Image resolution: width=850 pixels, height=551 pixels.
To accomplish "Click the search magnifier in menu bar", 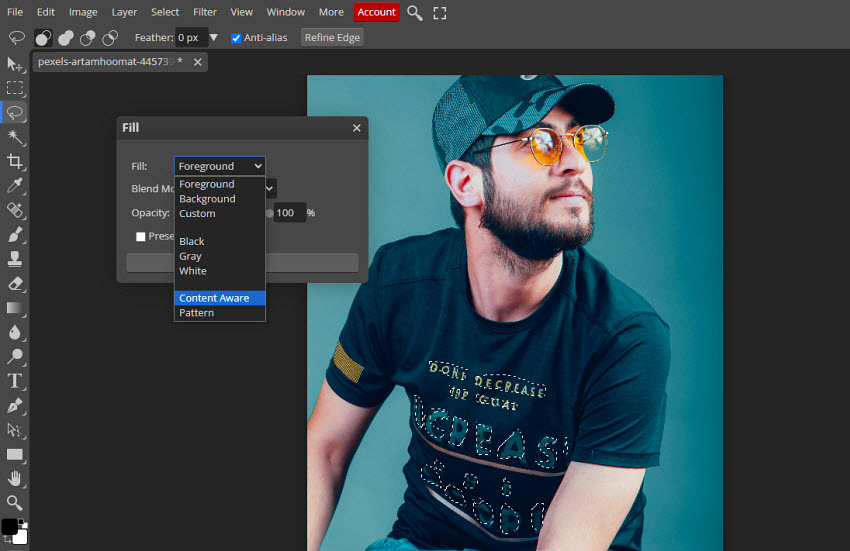I will [x=415, y=12].
